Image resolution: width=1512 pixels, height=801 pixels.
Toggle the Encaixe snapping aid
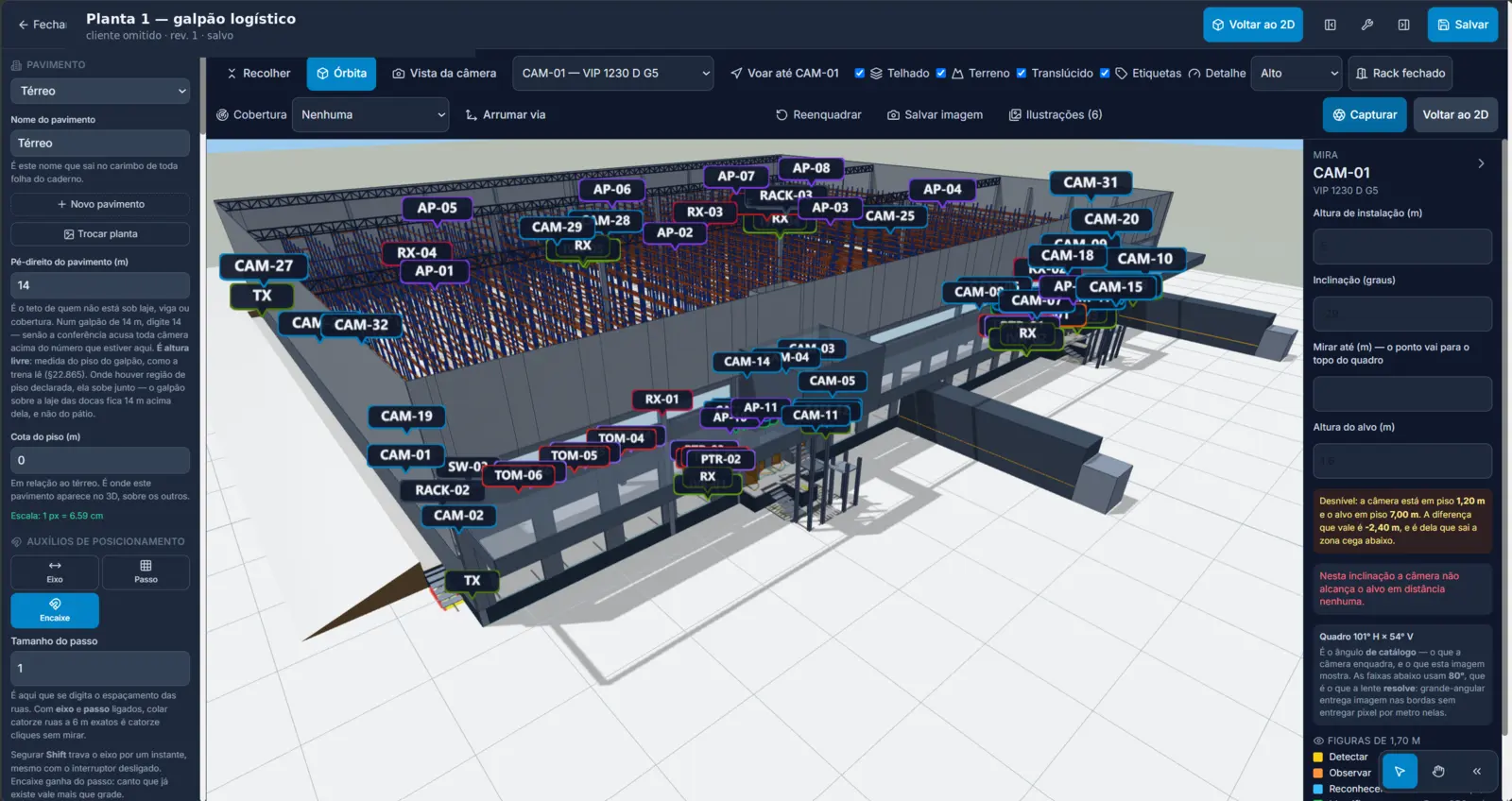(x=55, y=609)
